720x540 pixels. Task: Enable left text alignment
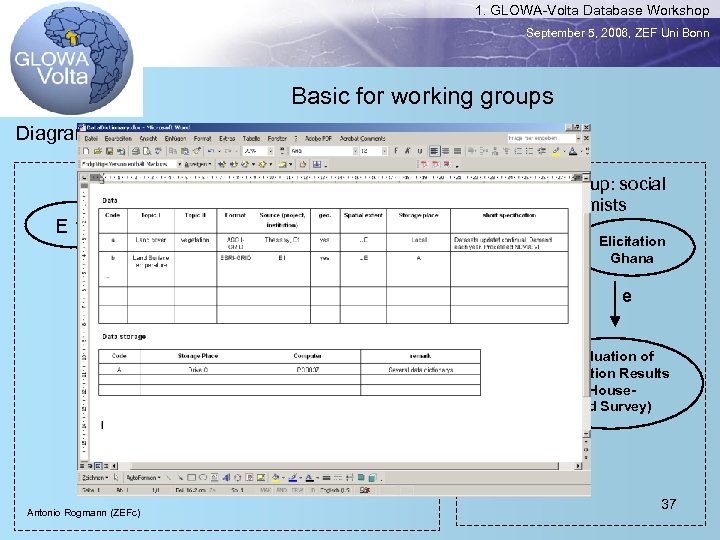(434, 151)
